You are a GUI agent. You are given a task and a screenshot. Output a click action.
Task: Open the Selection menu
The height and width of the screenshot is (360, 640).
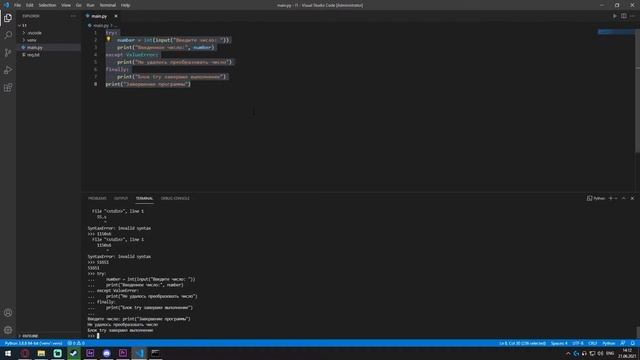pos(47,5)
